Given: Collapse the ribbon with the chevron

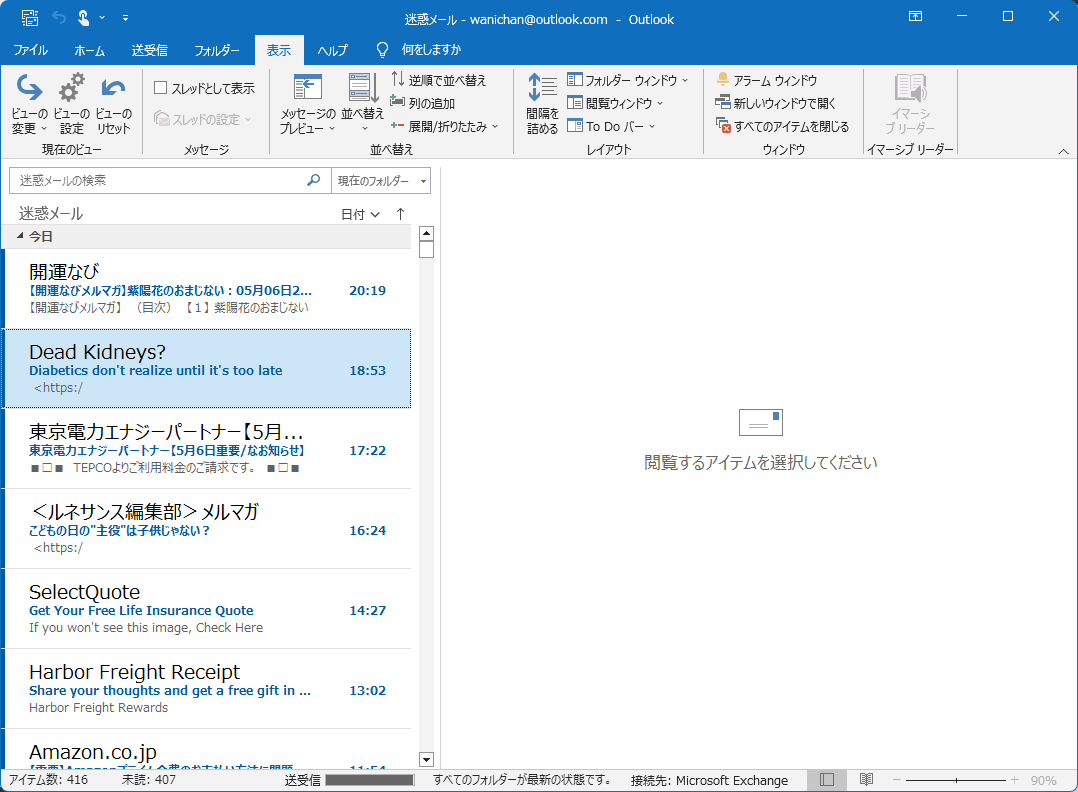Looking at the screenshot, I should coord(1063,151).
